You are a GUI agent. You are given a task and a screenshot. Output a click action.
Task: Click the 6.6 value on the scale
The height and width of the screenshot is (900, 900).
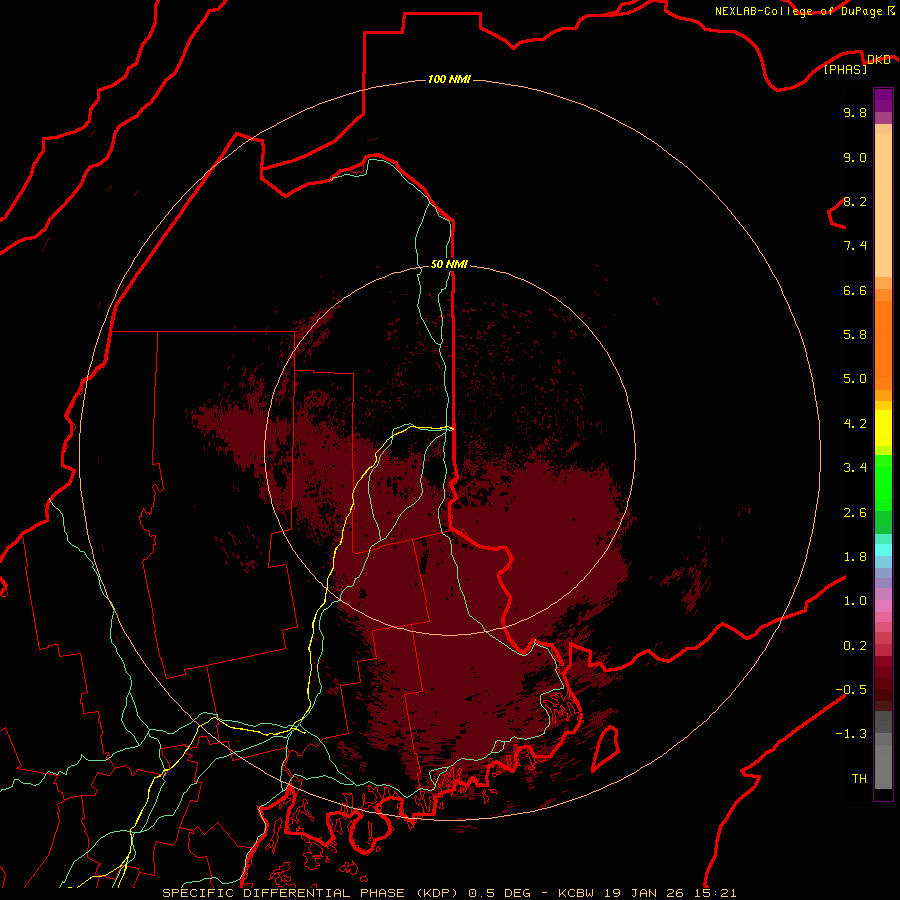click(x=855, y=291)
